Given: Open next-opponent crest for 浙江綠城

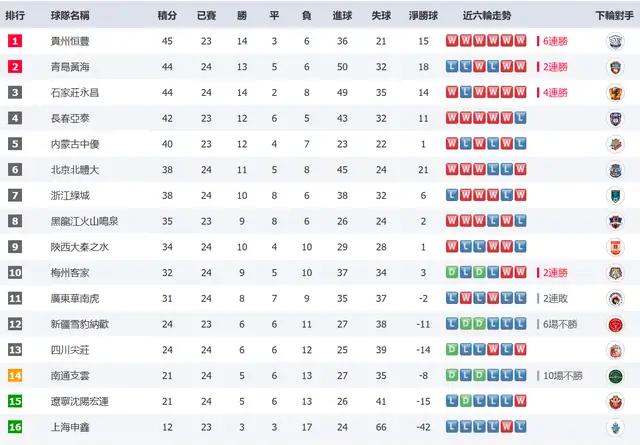Looking at the screenshot, I should pyautogui.click(x=616, y=196).
